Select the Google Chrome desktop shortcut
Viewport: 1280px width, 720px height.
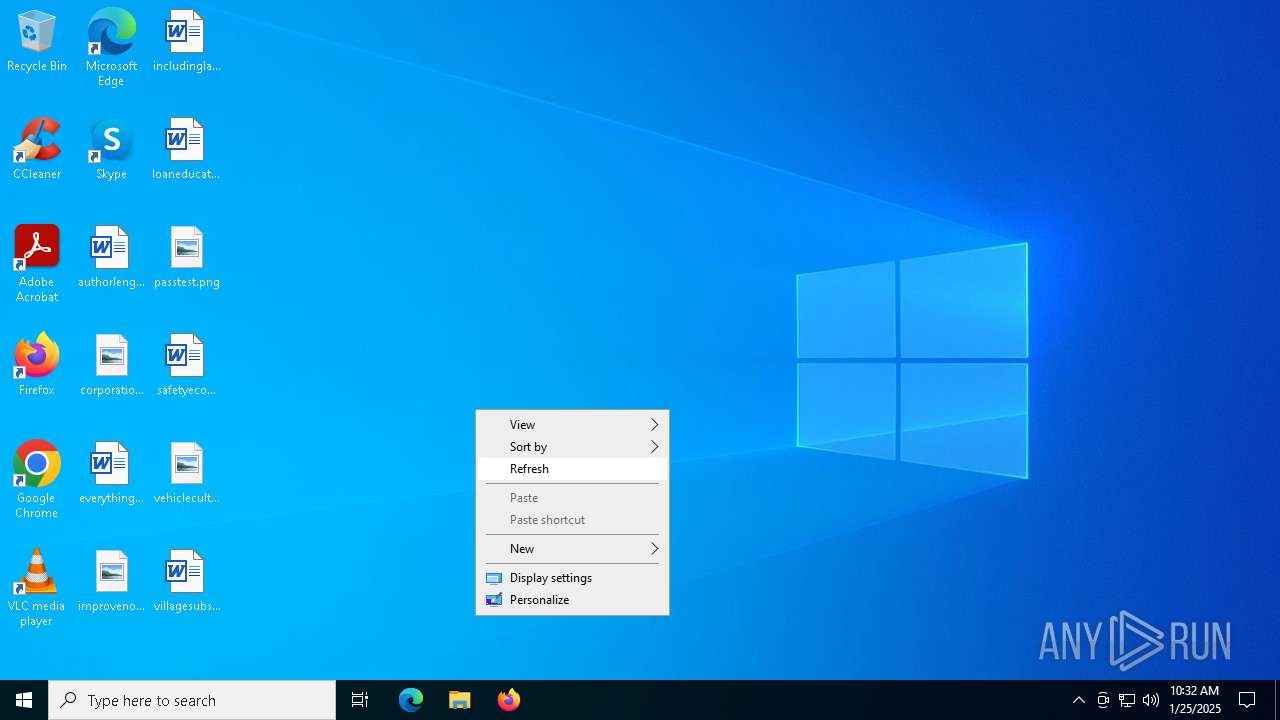click(37, 480)
